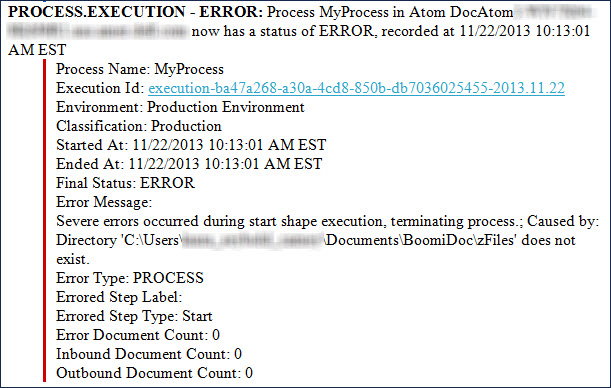
Task: Click the Error Message: label
Action: [104, 202]
